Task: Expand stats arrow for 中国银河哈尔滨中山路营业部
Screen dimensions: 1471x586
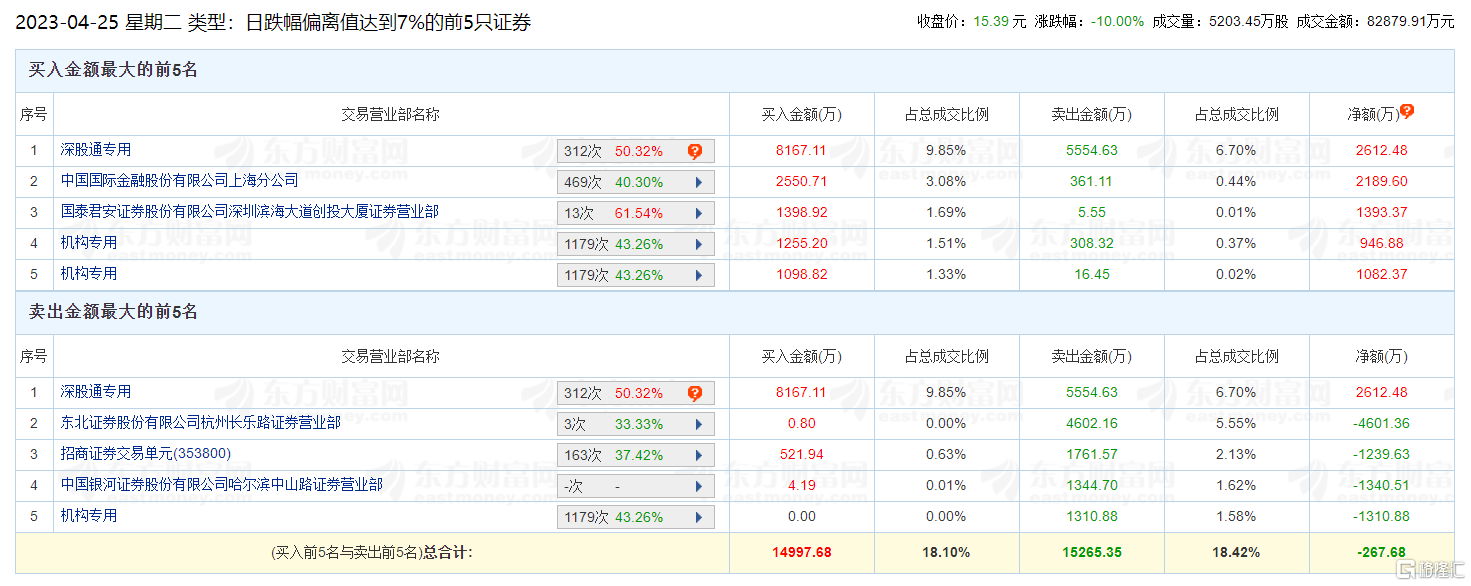Action: (699, 487)
